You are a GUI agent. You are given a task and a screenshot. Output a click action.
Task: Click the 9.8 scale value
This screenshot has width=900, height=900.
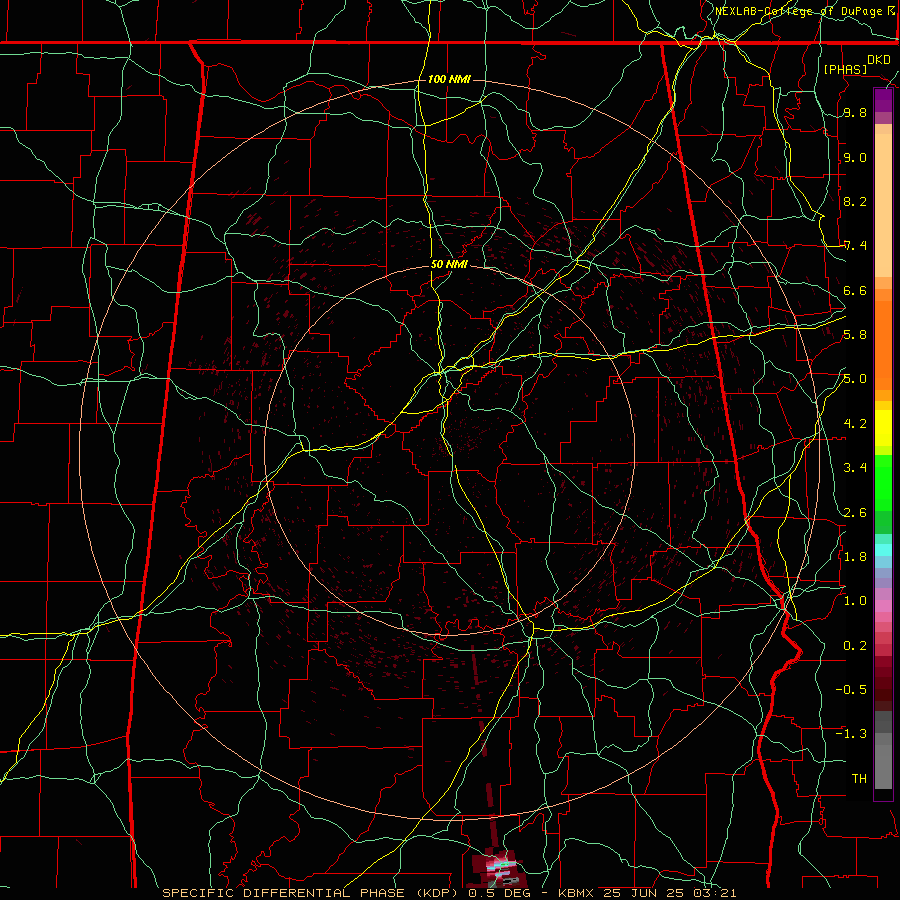[x=855, y=113]
